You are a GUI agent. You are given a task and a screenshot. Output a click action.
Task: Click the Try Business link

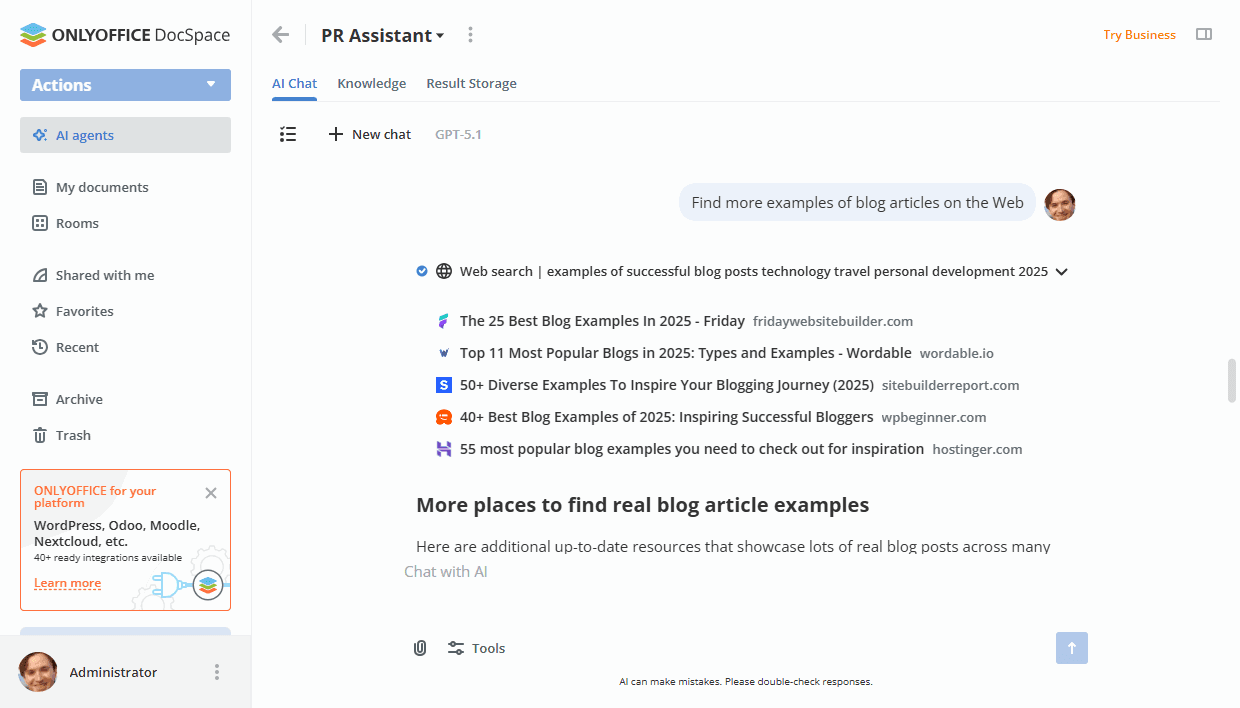coord(1139,34)
